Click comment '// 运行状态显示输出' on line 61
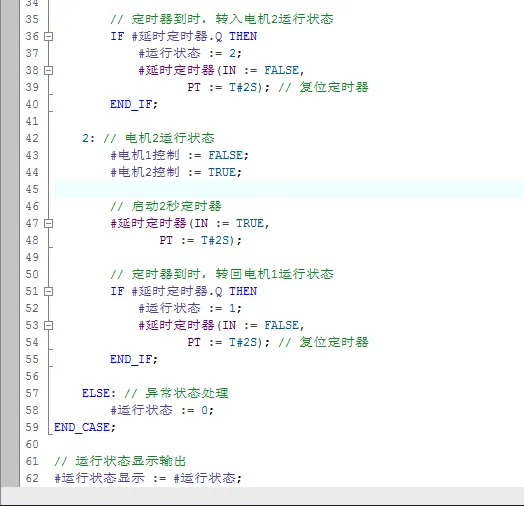The image size is (524, 506). tap(120, 461)
